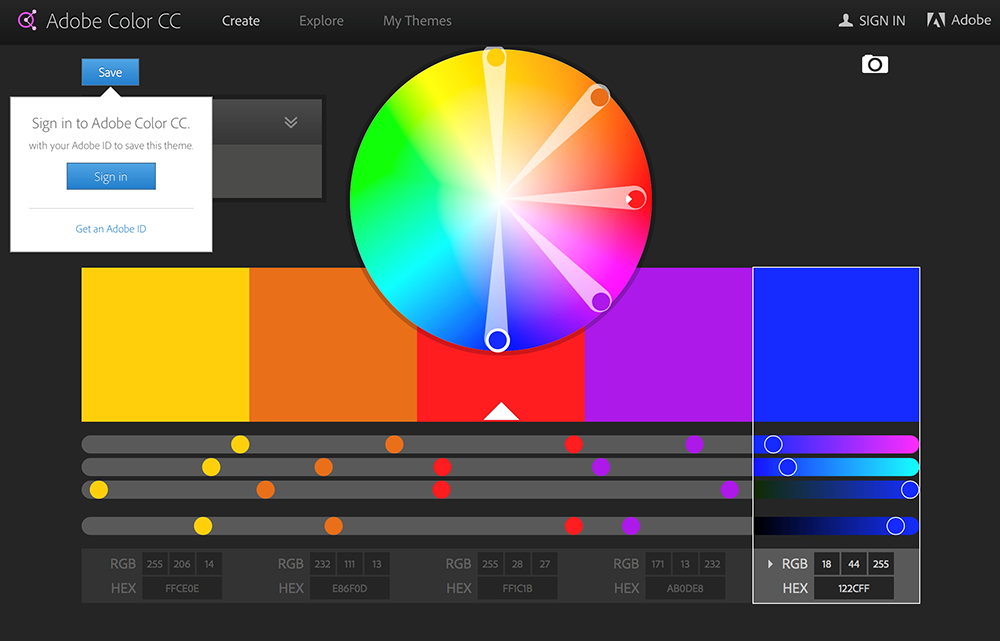Click the top blue-to-magenta slider handle
This screenshot has height=641, width=1000.
pos(773,444)
